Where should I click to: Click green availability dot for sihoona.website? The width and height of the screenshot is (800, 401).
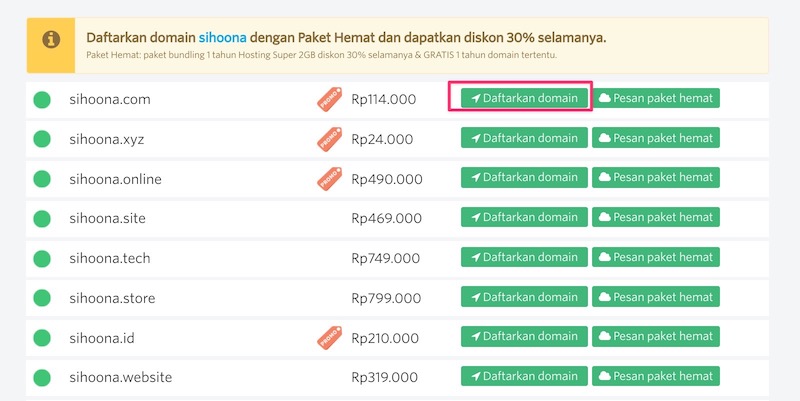click(42, 378)
